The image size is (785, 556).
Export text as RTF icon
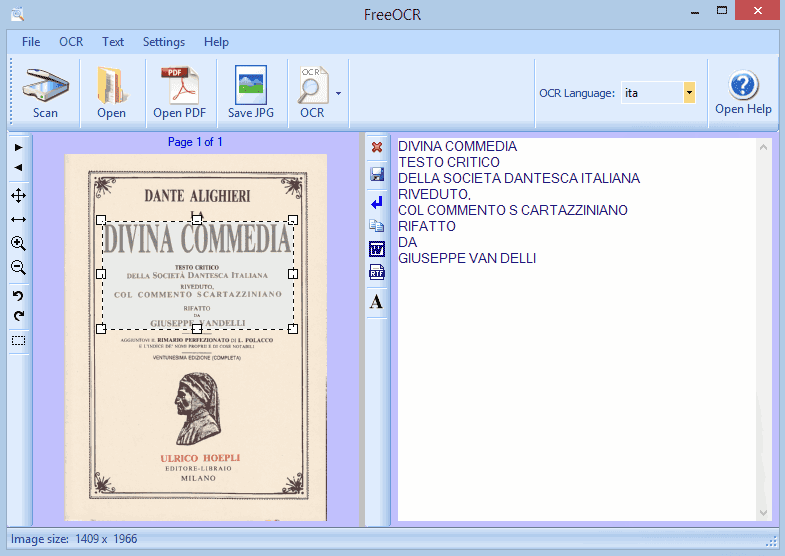pos(377,272)
